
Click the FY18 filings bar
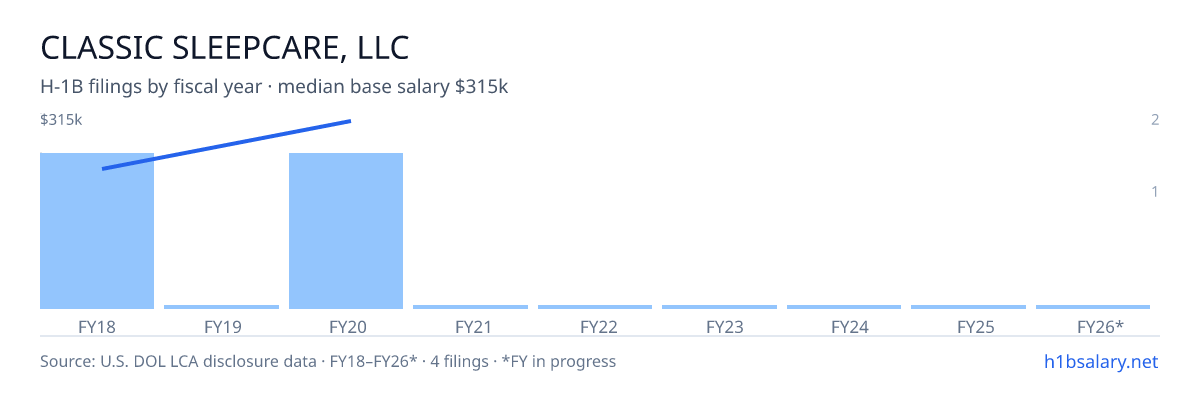click(x=97, y=231)
